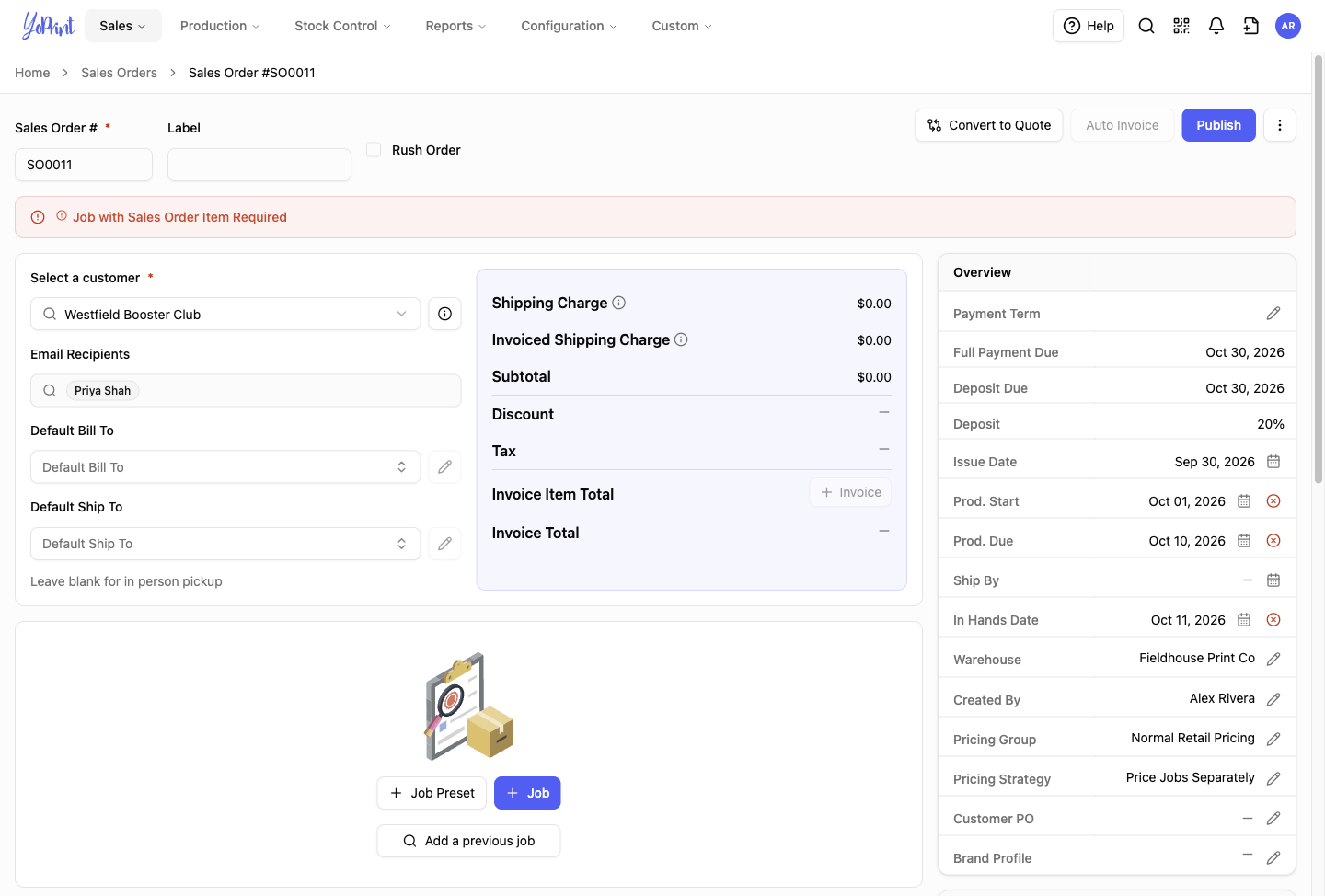Open the Default Ship To dropdown

tap(225, 544)
